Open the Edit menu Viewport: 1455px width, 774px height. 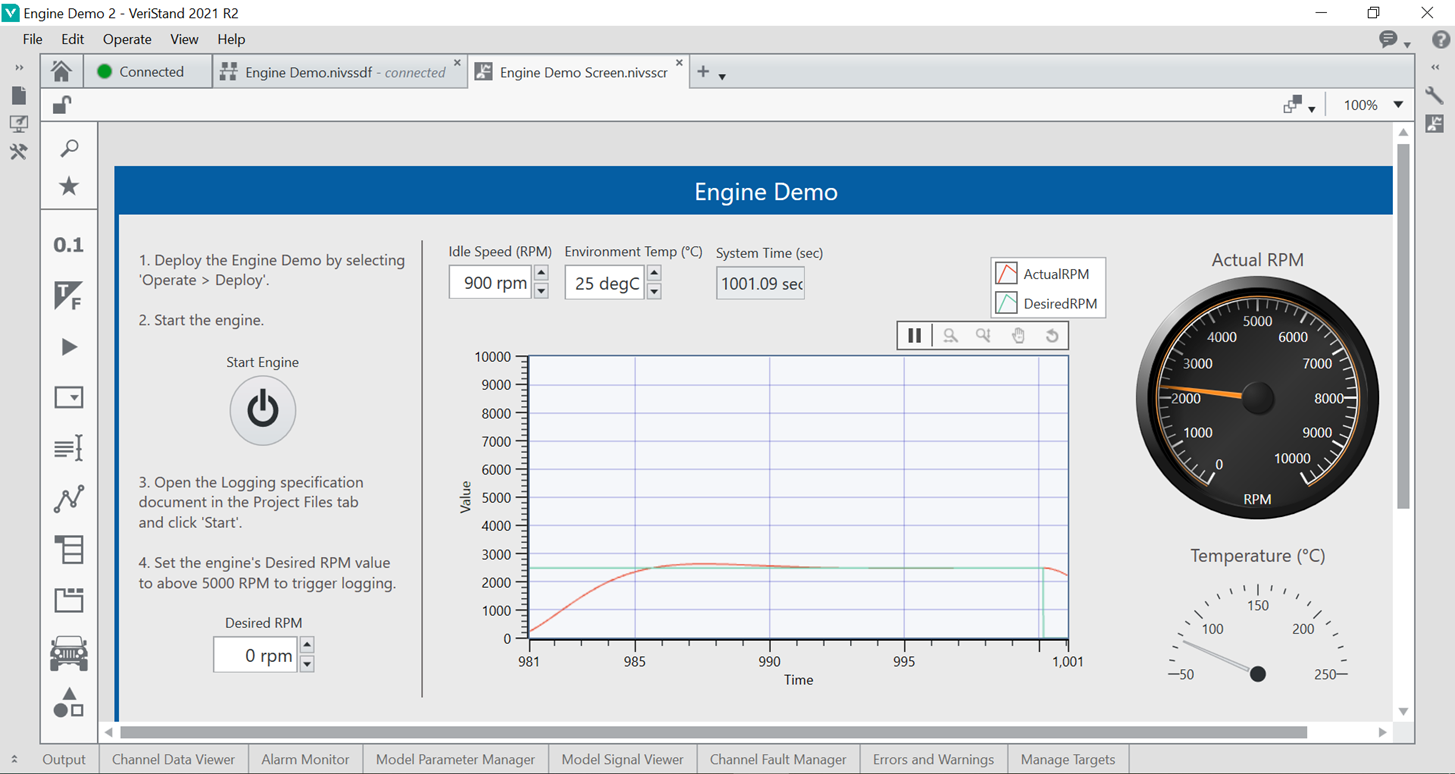coord(73,40)
